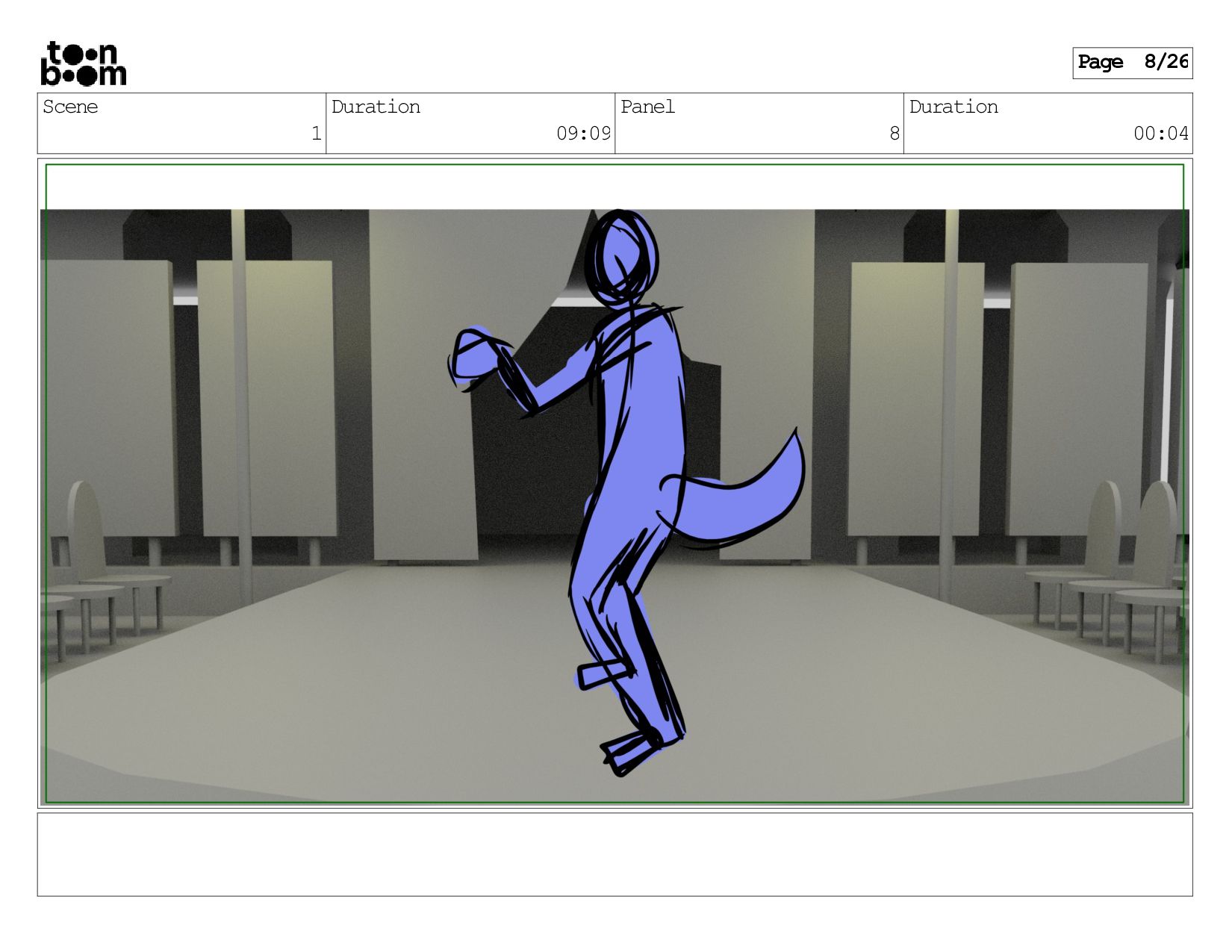Image resolution: width=1232 pixels, height=952 pixels.
Task: Select the scene number 1
Action: pos(316,134)
